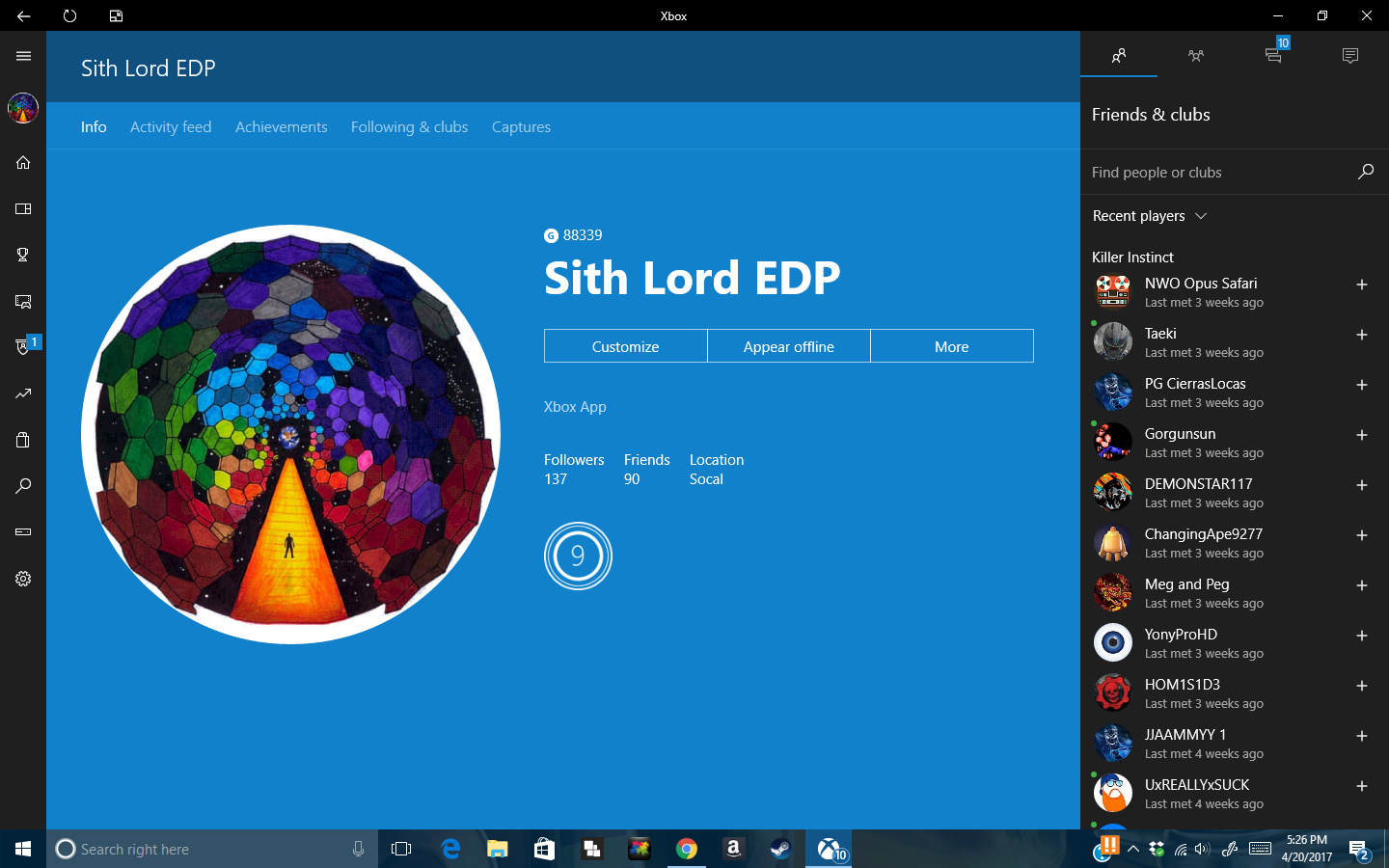The image size is (1389, 868).
Task: Open the Windows Start menu
Action: click(x=23, y=849)
